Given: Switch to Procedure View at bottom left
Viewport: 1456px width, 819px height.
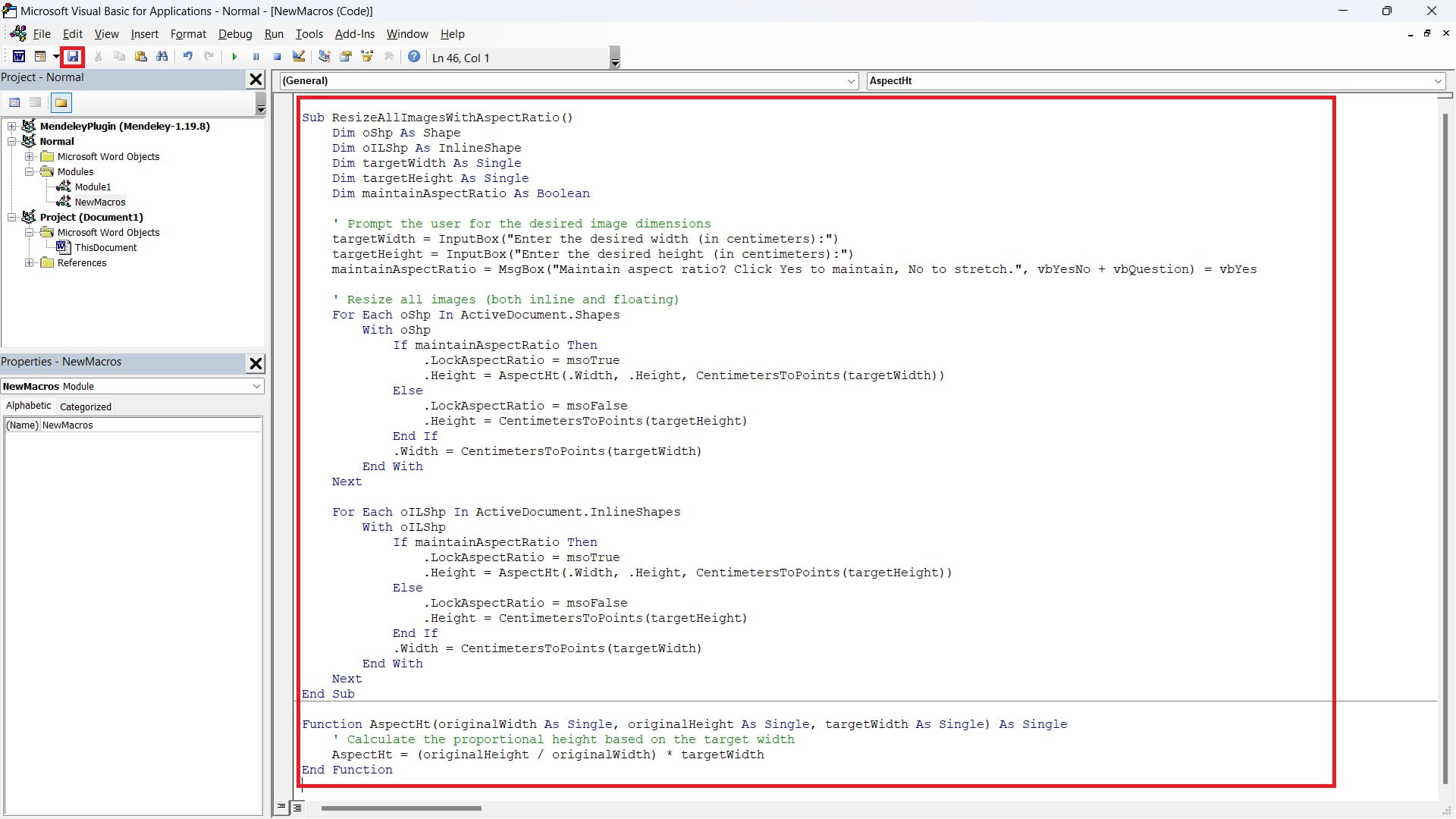Looking at the screenshot, I should [281, 806].
